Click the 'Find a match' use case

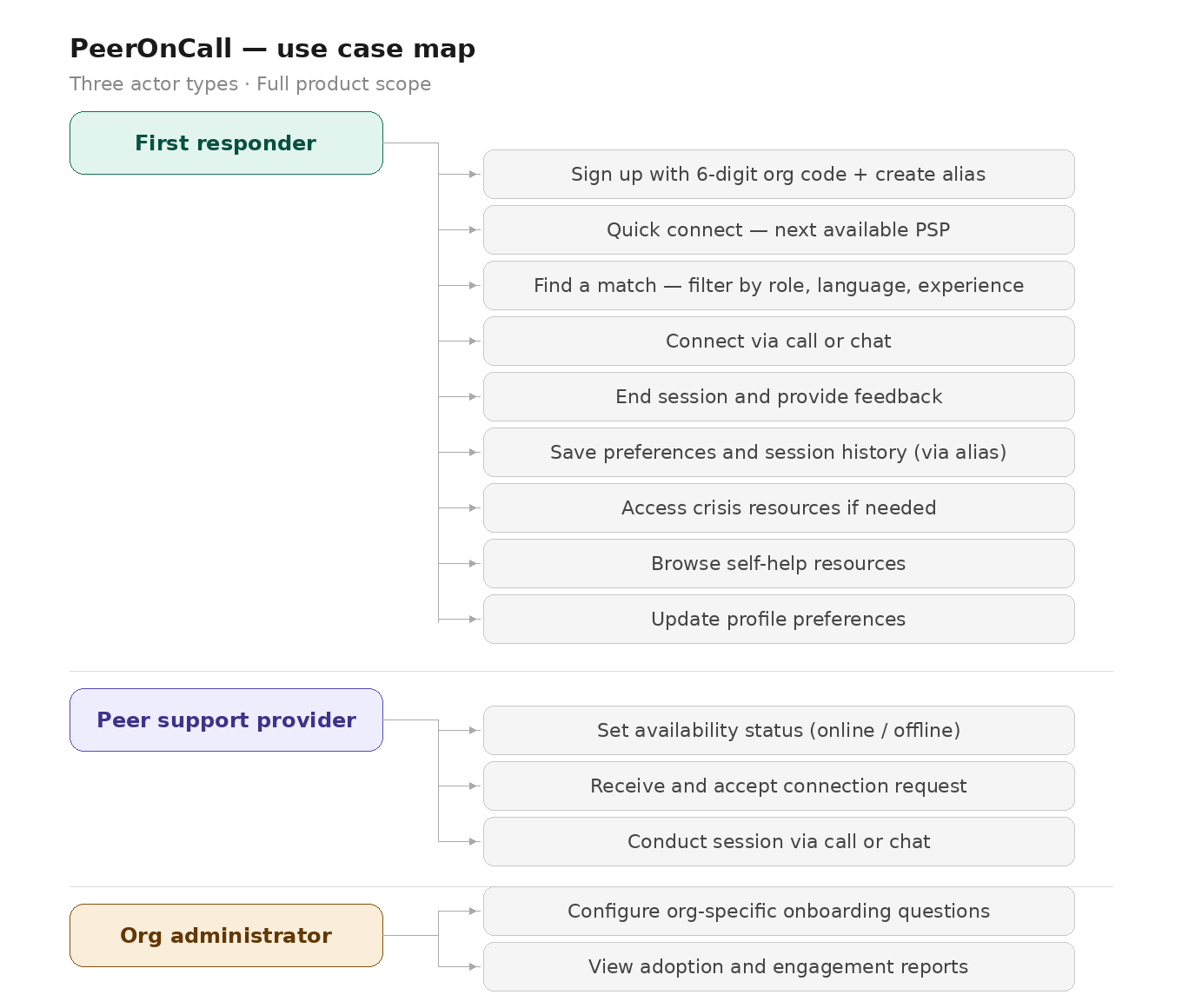pyautogui.click(x=779, y=286)
